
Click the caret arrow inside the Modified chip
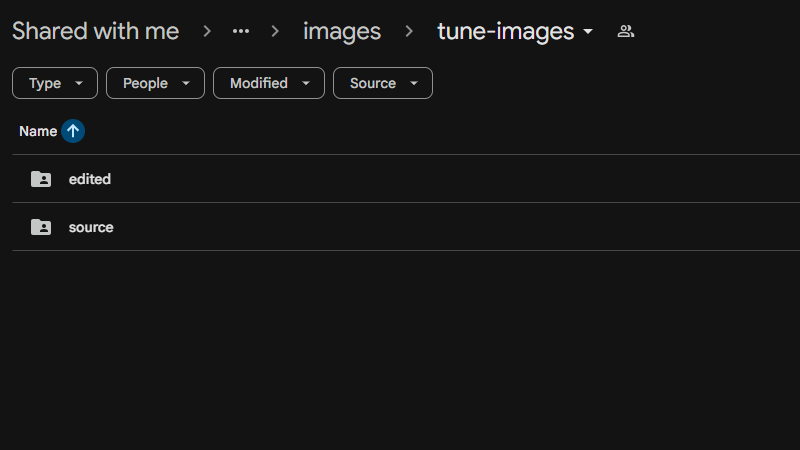pos(306,84)
